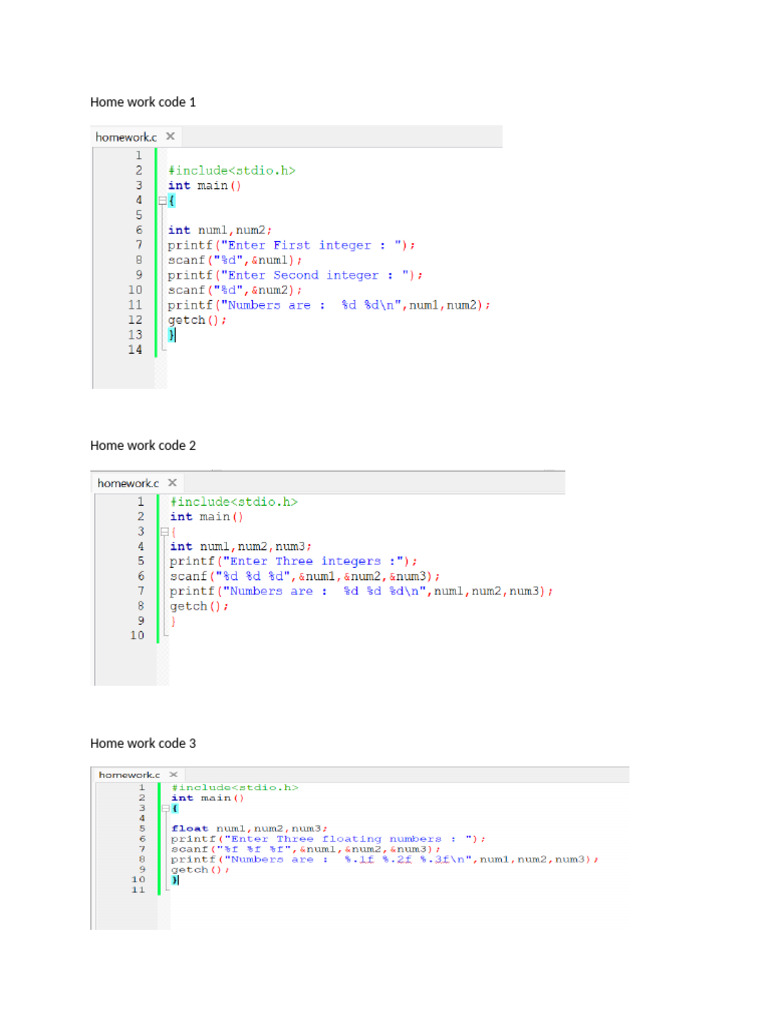Click getch() line in code 3 editor
Image resolution: width=768 pixels, height=1024 pixels.
[x=200, y=870]
